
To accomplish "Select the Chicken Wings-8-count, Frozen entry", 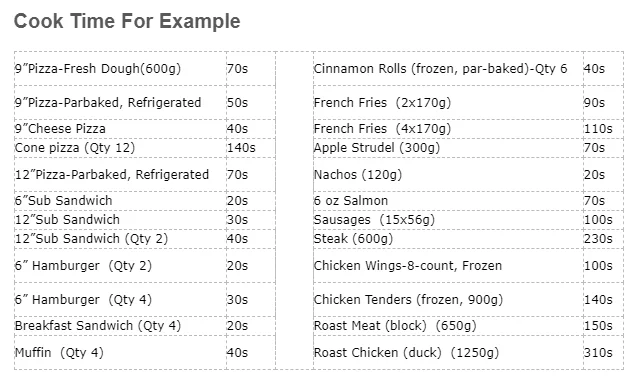I will click(x=408, y=266).
